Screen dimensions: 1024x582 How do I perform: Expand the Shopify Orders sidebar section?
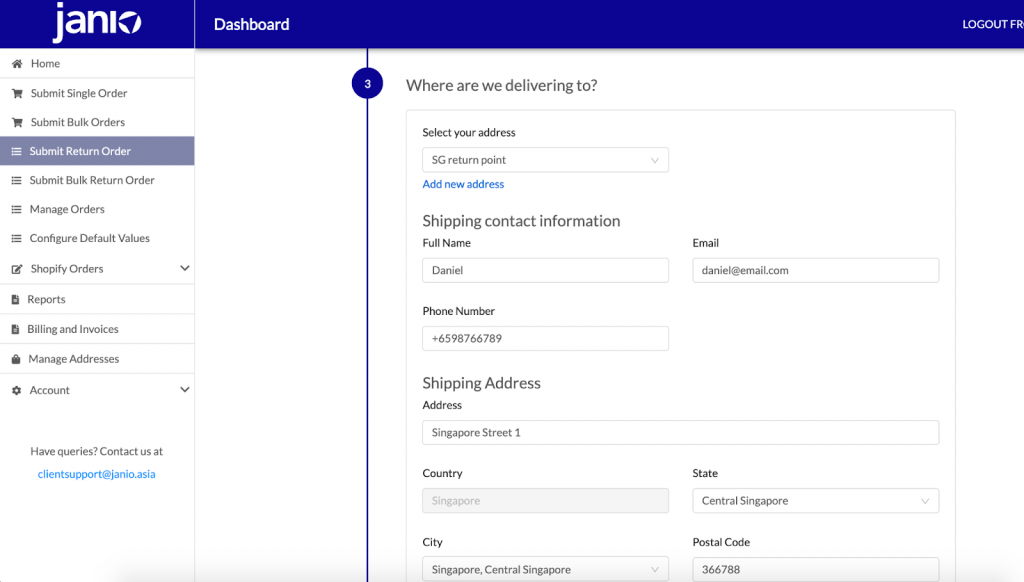(184, 268)
